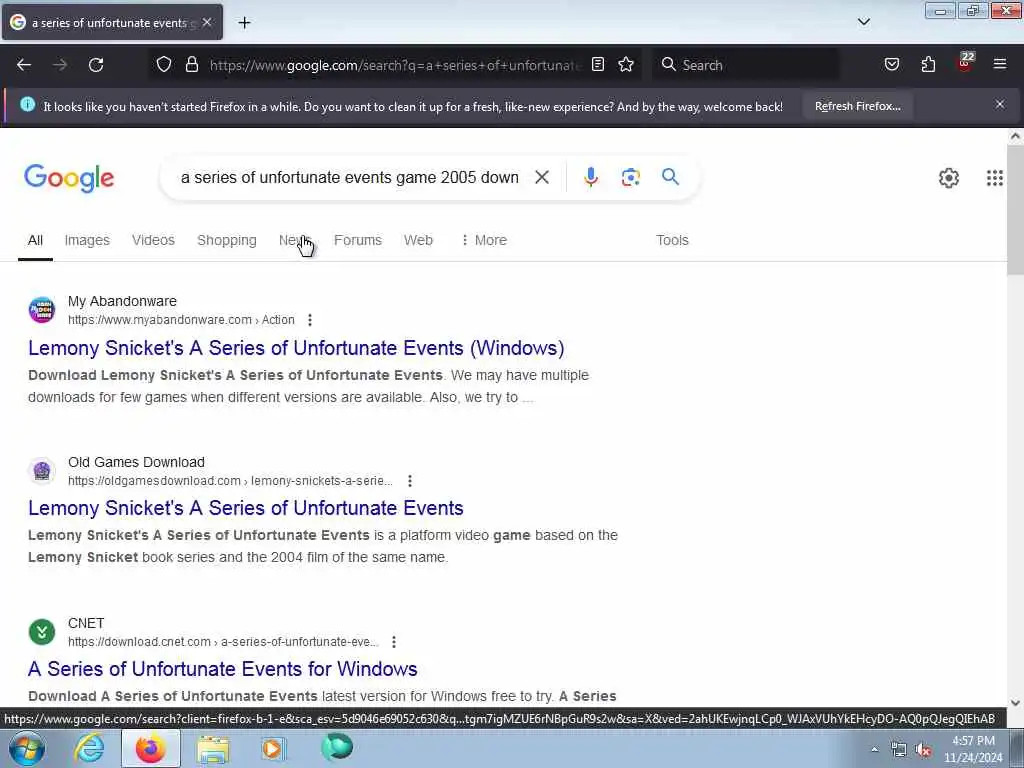Open Windows Media Player from taskbar
Screen dimensions: 1024x768
(273, 748)
